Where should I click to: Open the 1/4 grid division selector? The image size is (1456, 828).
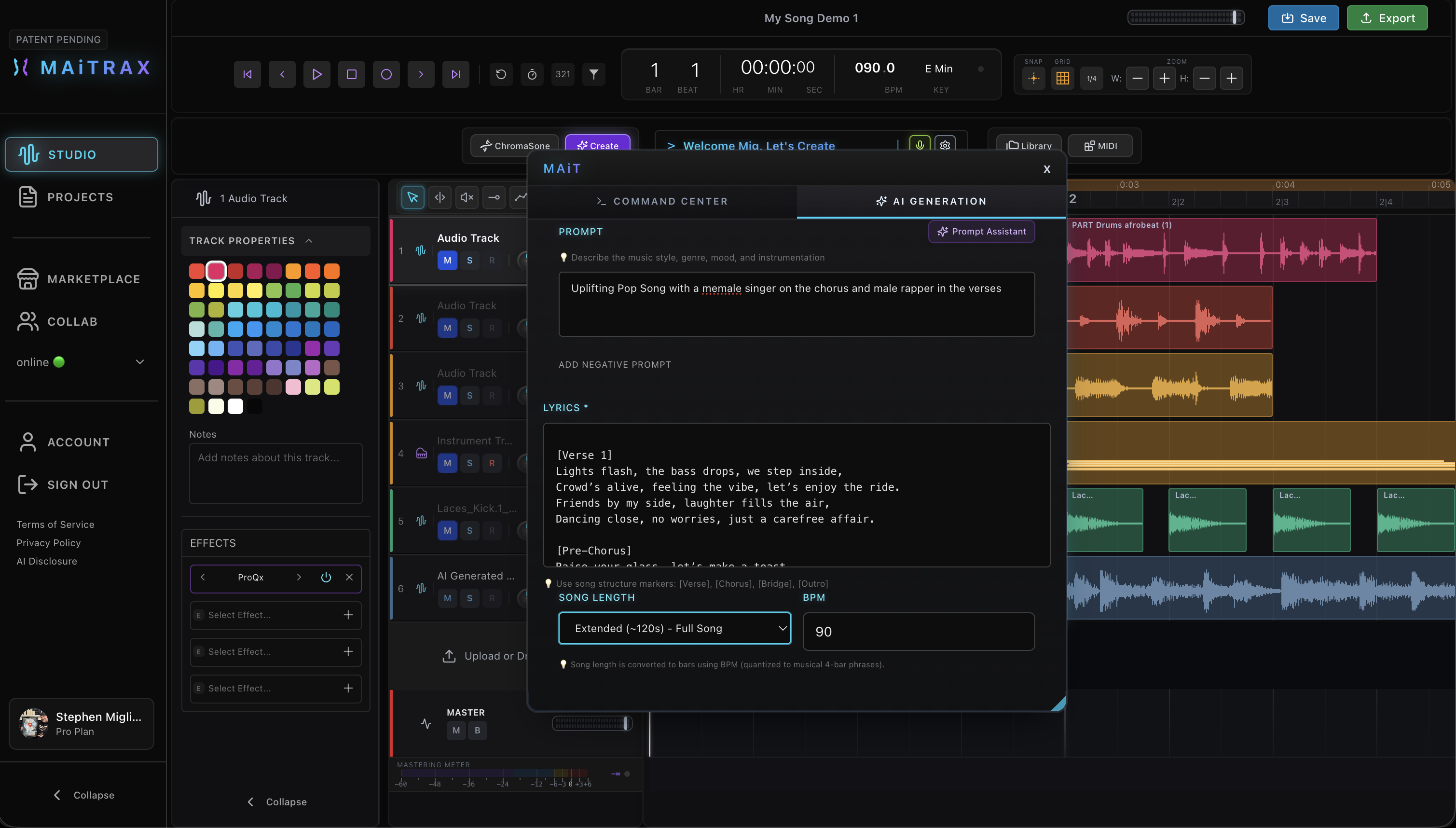coord(1091,79)
